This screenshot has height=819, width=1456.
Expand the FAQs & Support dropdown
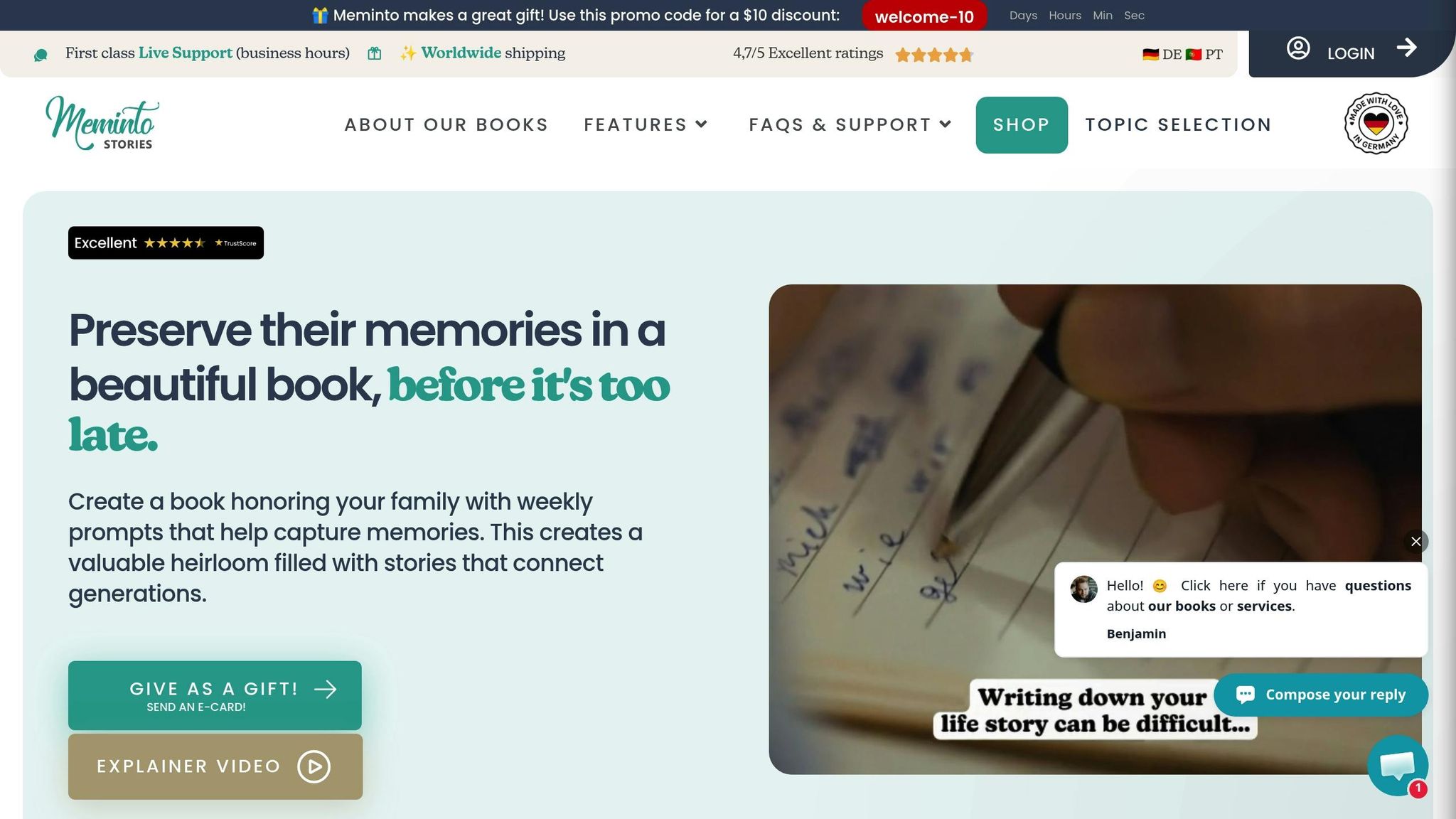pyautogui.click(x=850, y=124)
